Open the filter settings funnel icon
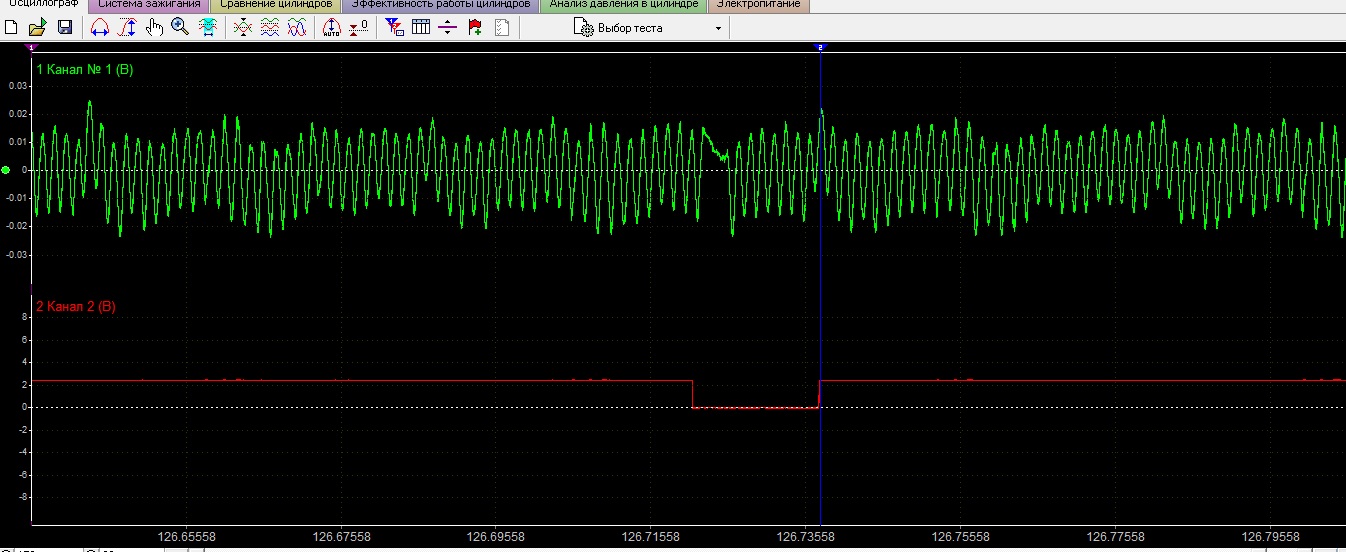This screenshot has height=552, width=1346. point(394,28)
